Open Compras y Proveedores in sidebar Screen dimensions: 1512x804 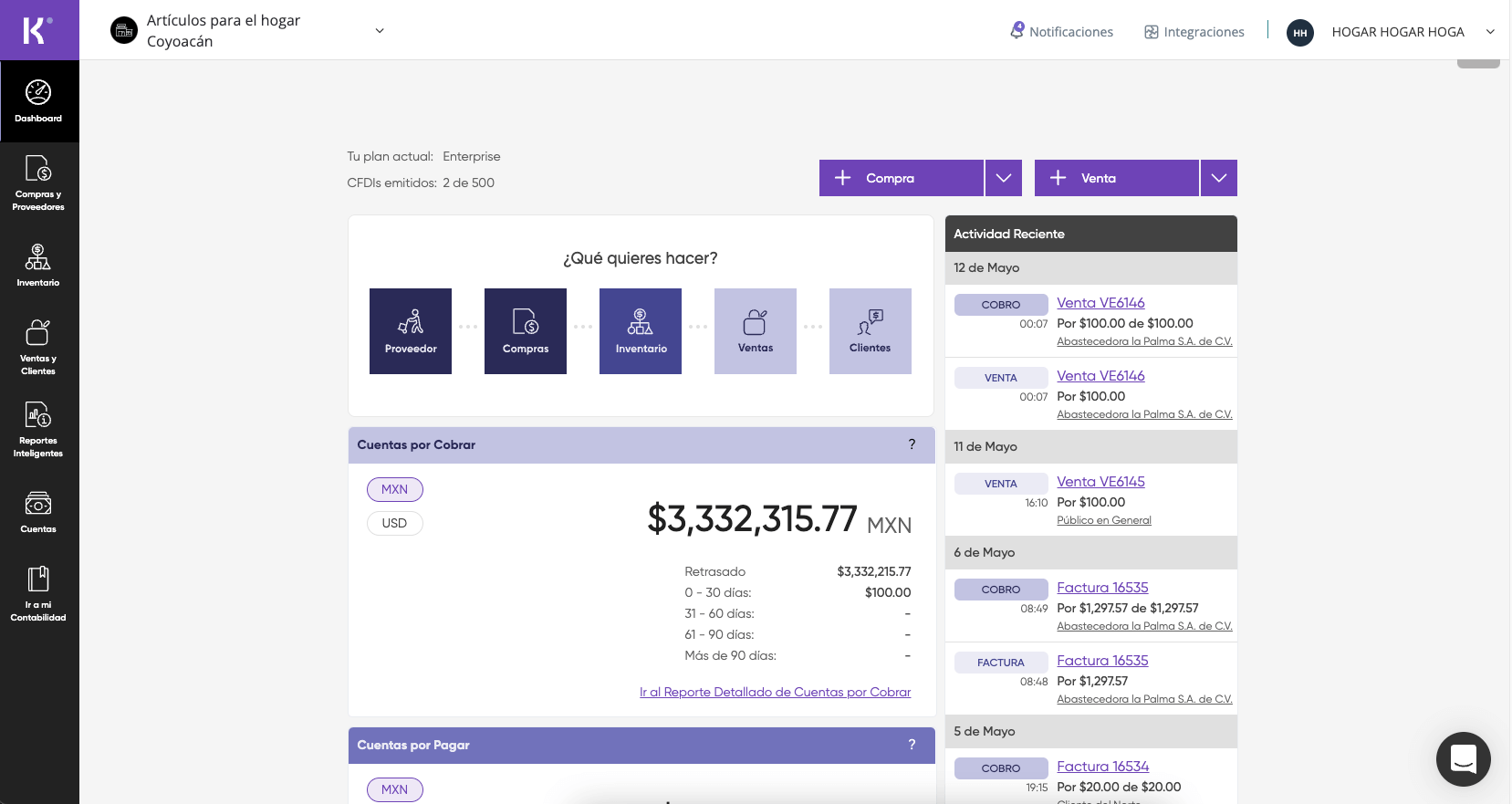click(x=38, y=183)
